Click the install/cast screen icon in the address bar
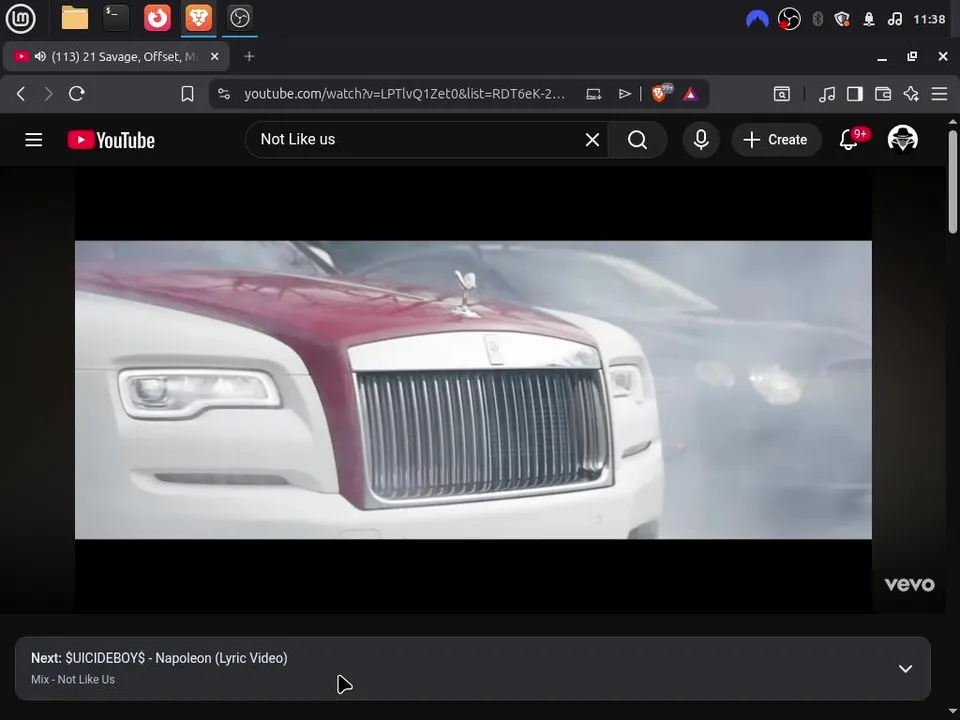The width and height of the screenshot is (960, 720). [x=593, y=94]
